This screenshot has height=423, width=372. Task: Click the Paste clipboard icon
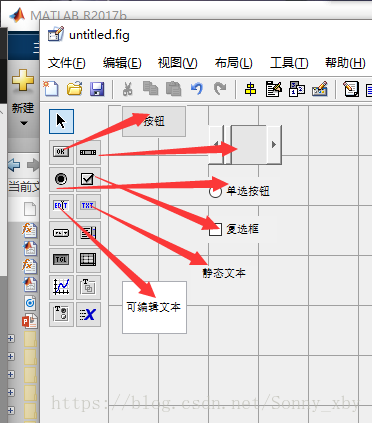tap(174, 89)
